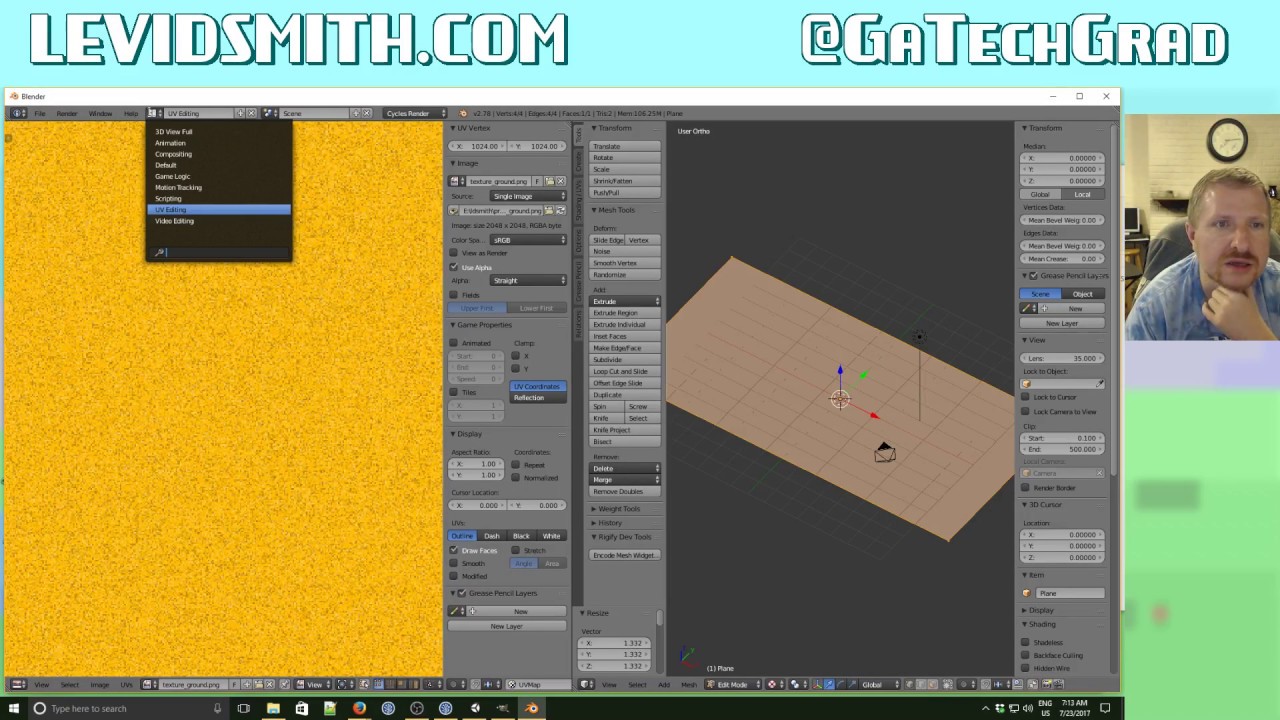The image size is (1280, 720).
Task: Adjust Lens 35.000 value field
Action: (x=1063, y=358)
